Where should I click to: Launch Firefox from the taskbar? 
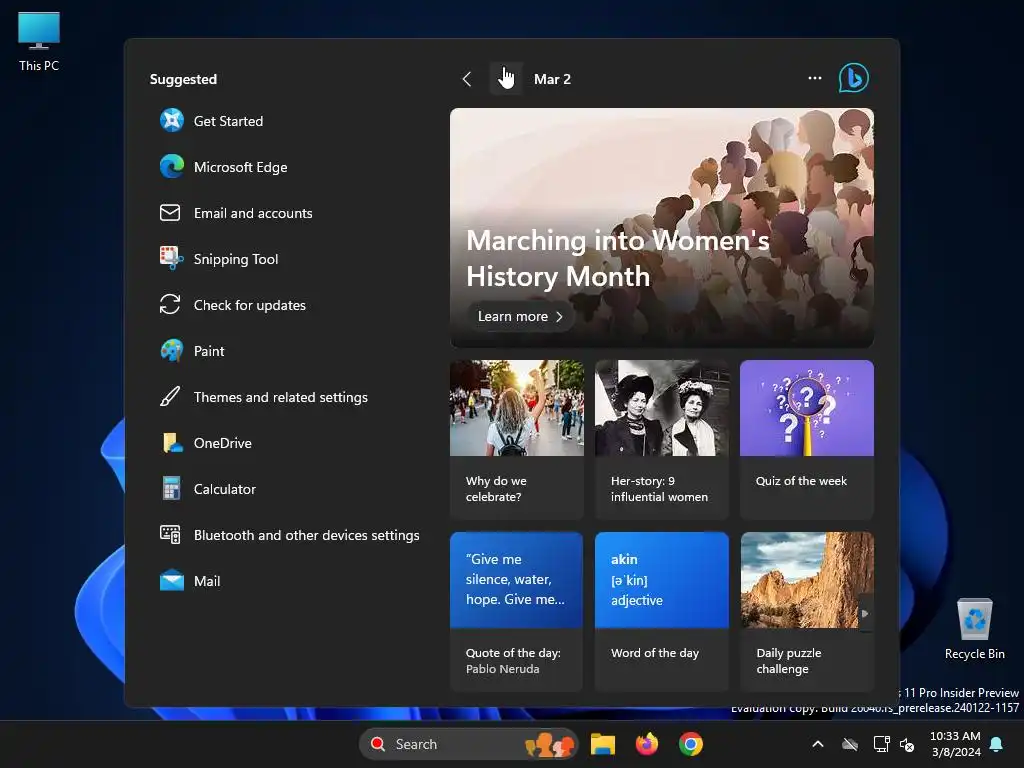pos(647,744)
